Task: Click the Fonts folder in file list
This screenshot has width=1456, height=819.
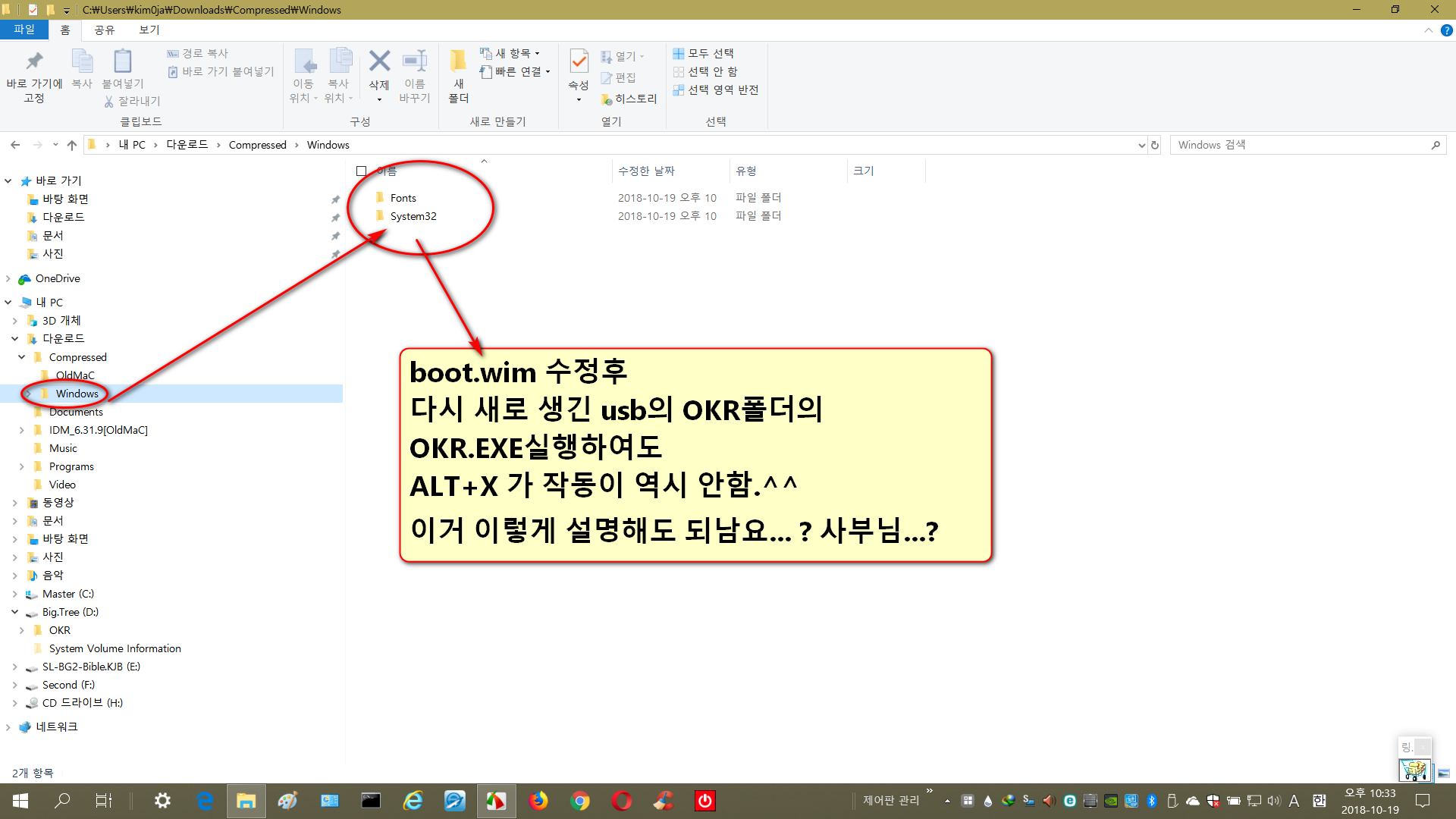Action: point(402,197)
